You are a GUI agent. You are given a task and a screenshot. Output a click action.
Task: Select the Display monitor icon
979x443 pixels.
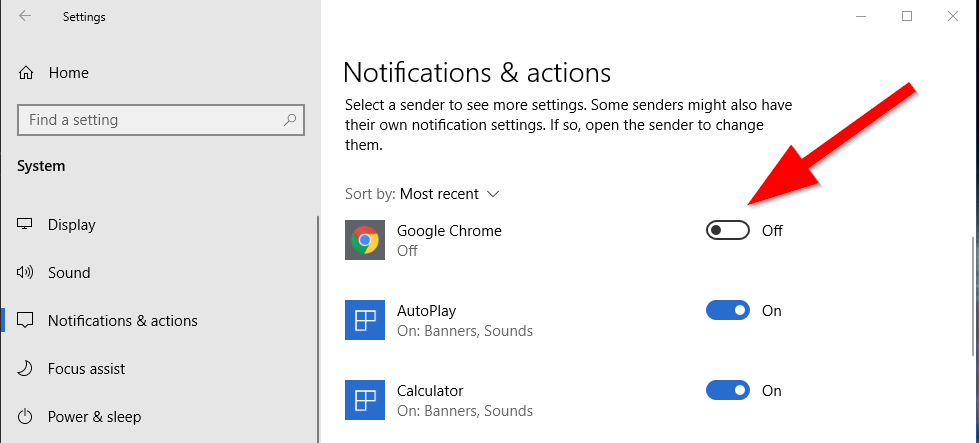(x=25, y=225)
